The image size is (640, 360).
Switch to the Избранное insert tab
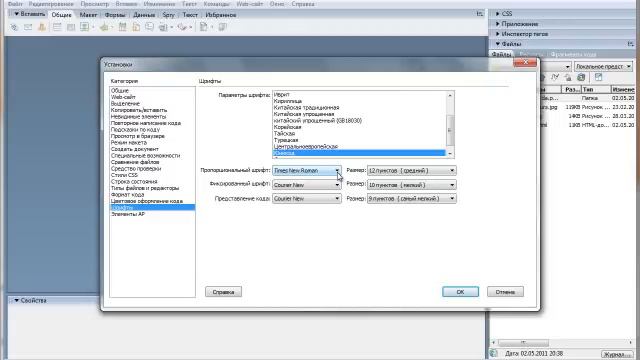coord(221,15)
